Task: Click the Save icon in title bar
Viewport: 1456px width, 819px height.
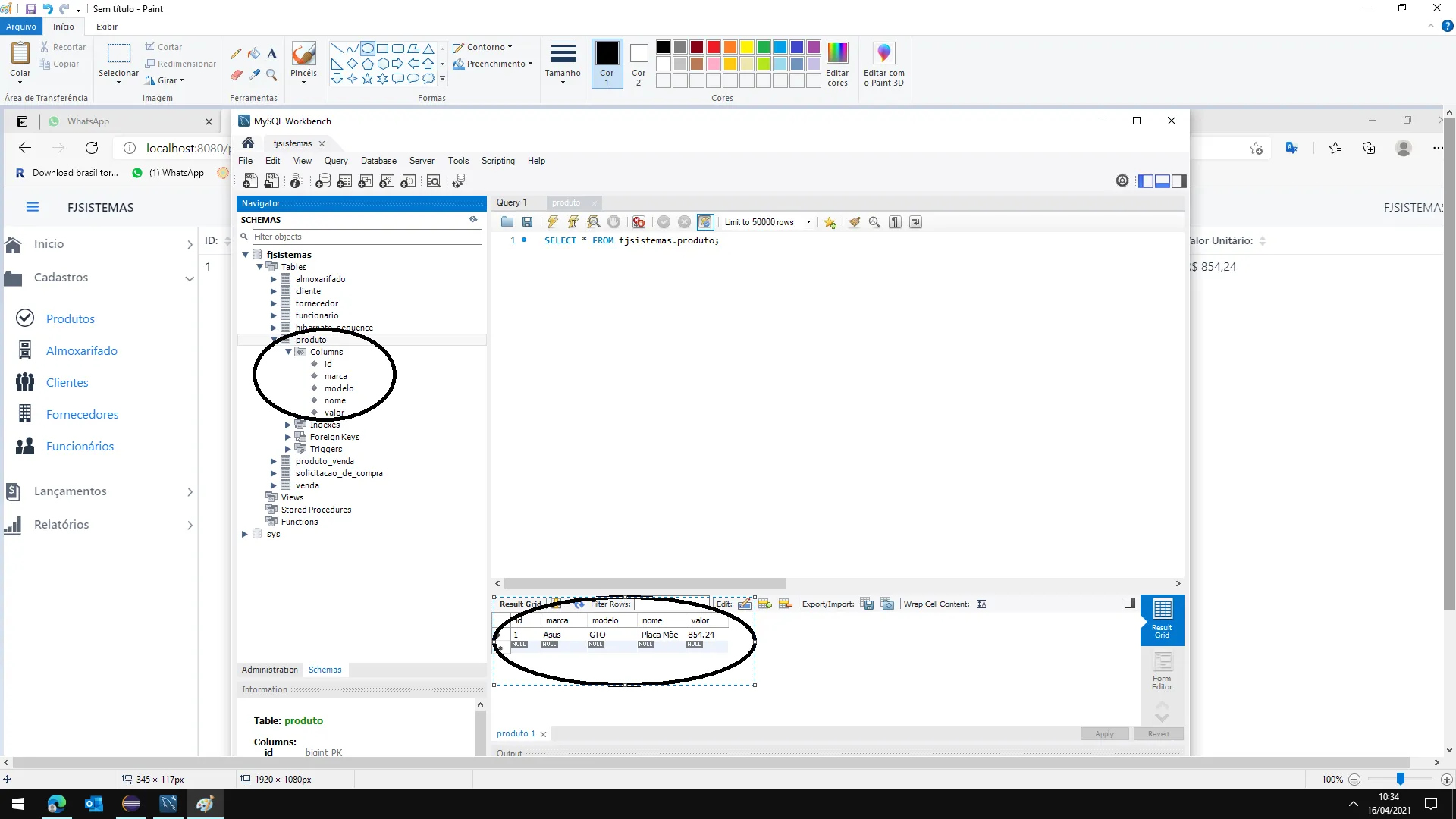Action: coord(31,9)
